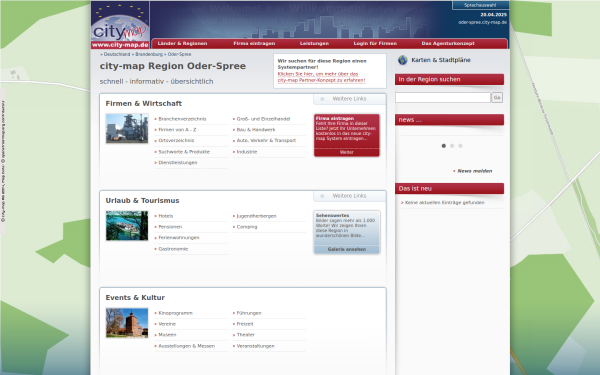Viewport: 600px width, 375px height.
Task: Expand Weitere Links in Firmen & Wirtschaft
Action: (349, 99)
